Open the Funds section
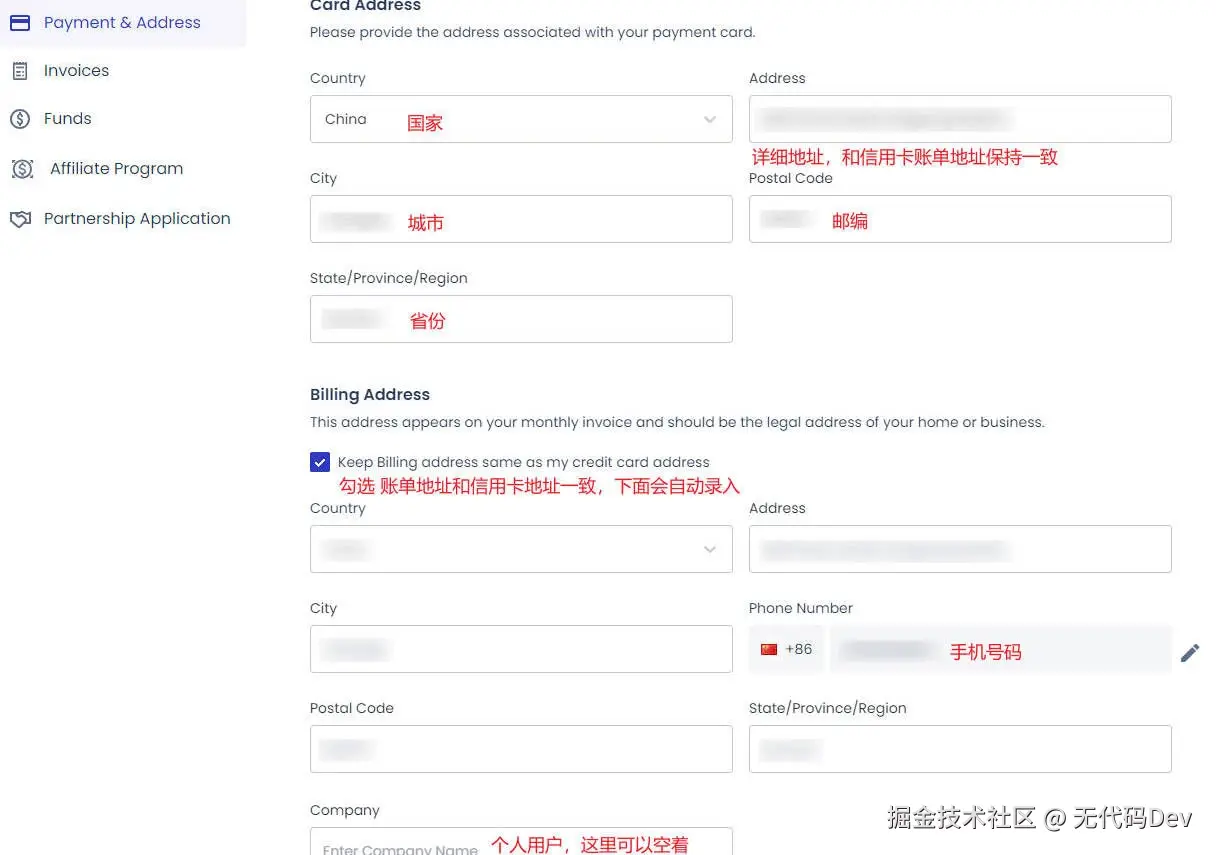This screenshot has height=855, width=1216. coord(66,119)
